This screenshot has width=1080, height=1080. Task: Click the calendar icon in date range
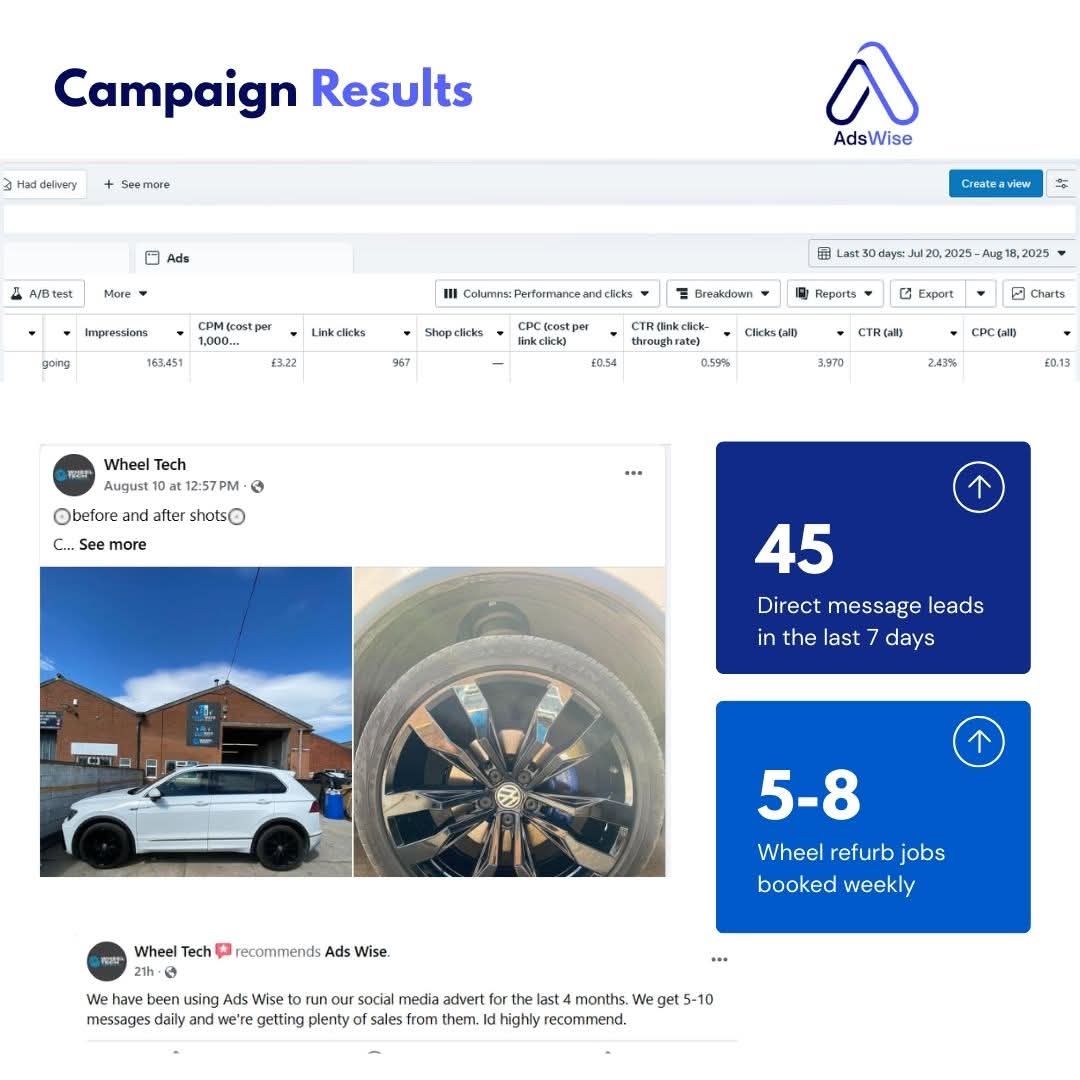[x=824, y=253]
